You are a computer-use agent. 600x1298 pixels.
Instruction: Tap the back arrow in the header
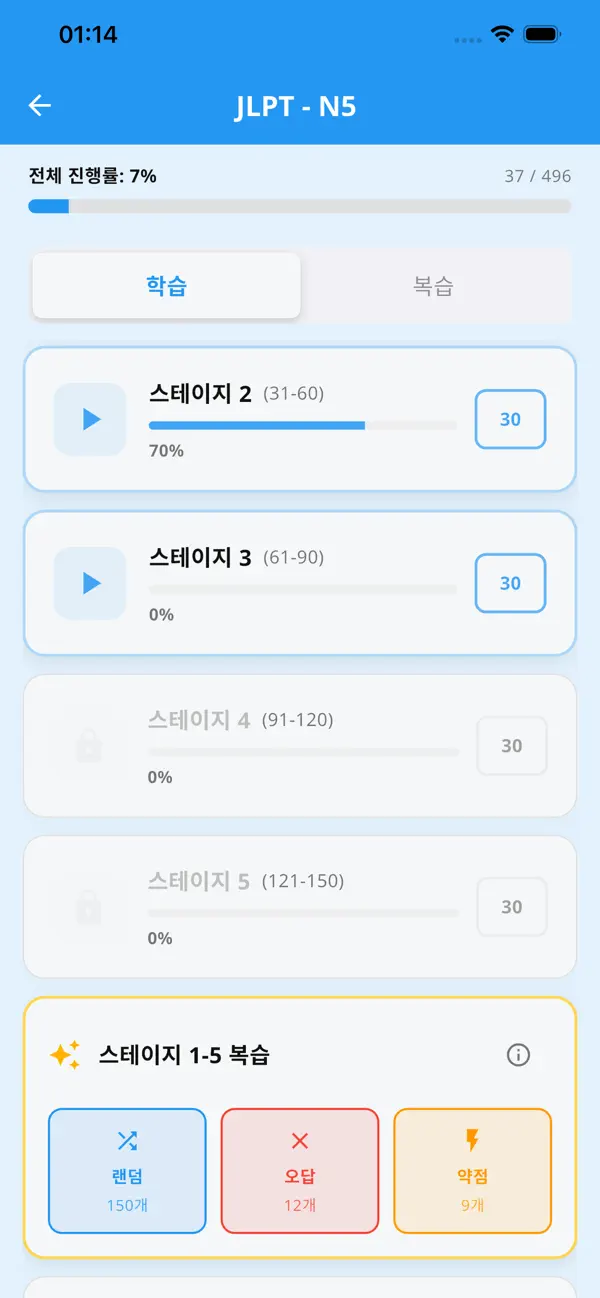[x=40, y=105]
